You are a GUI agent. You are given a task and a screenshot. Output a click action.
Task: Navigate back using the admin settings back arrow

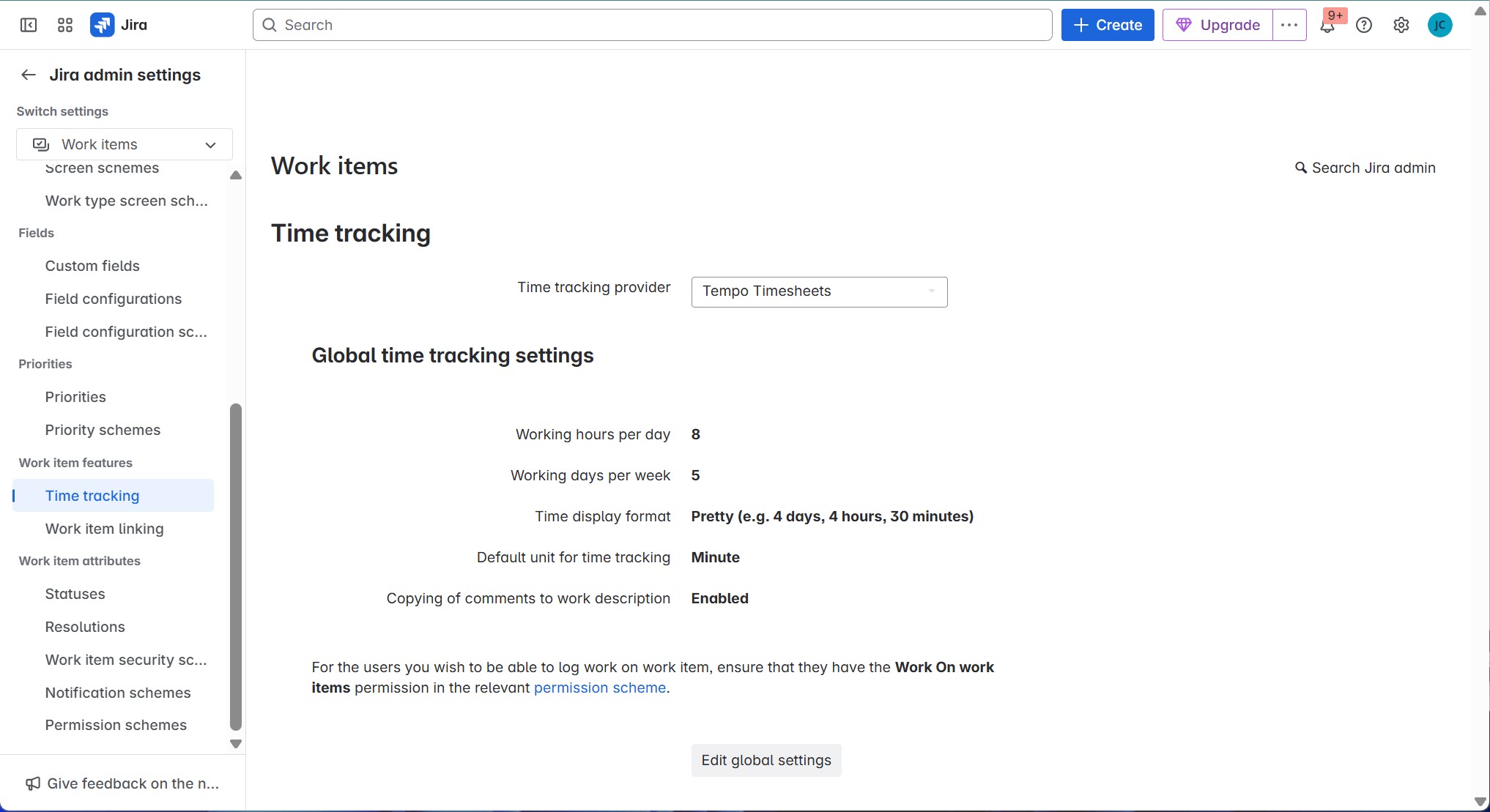28,74
